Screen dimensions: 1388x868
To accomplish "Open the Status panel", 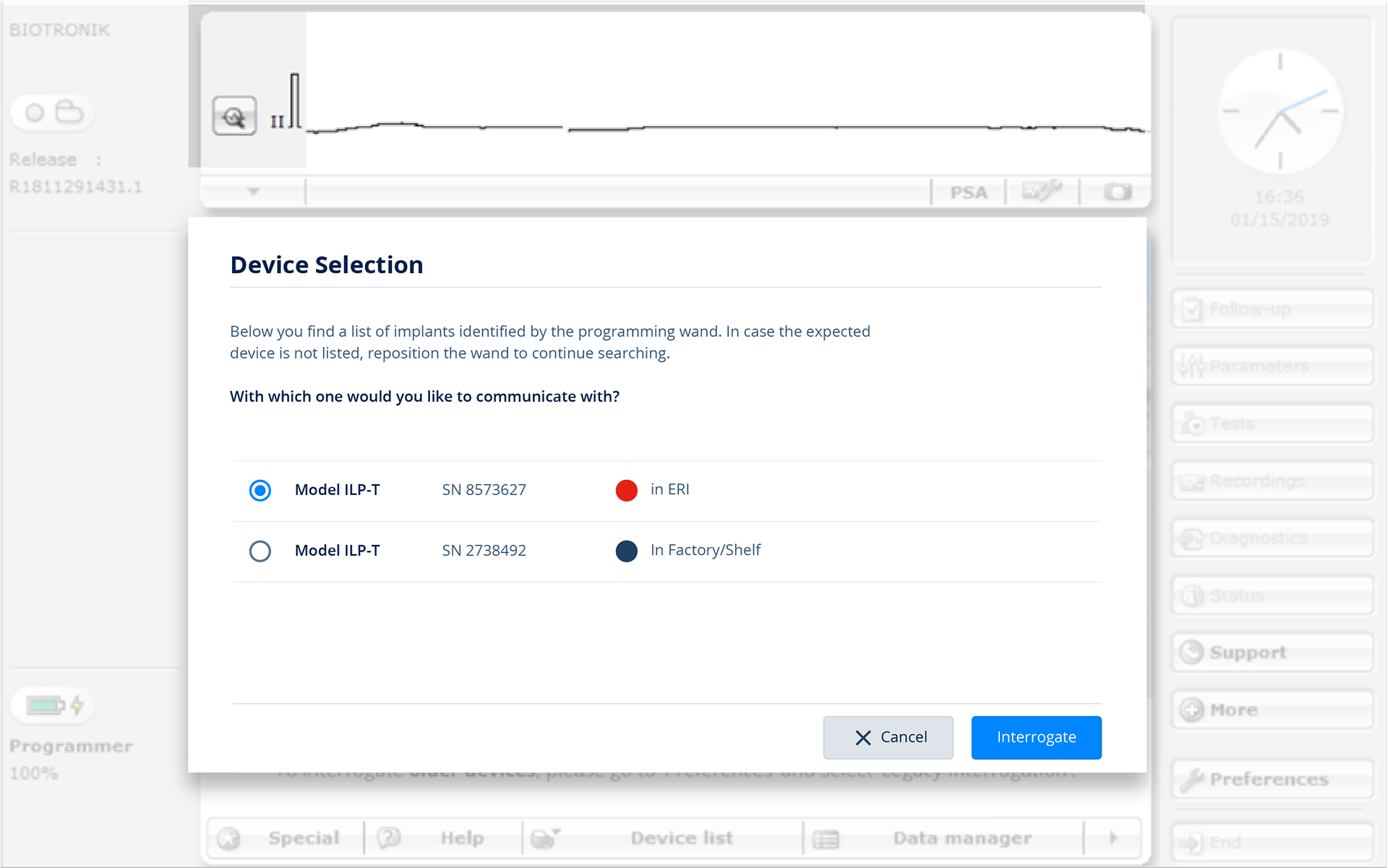I will pyautogui.click(x=1272, y=596).
